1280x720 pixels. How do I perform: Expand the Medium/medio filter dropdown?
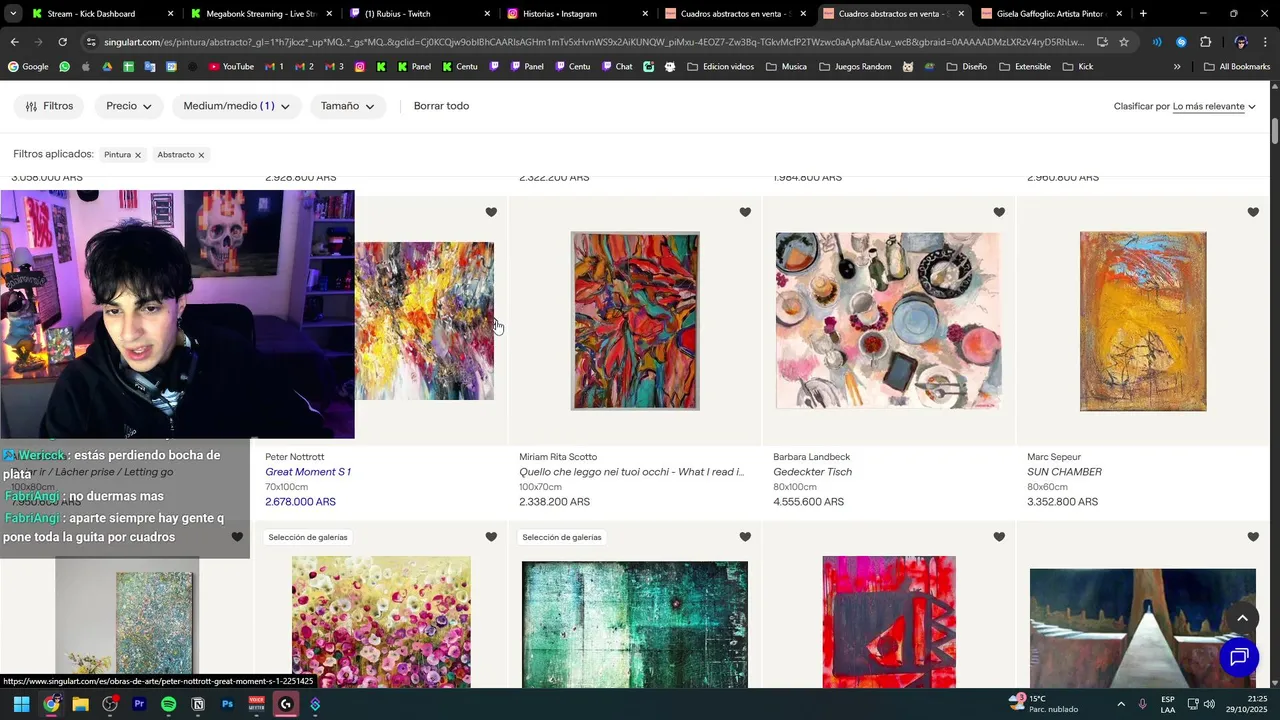point(236,106)
